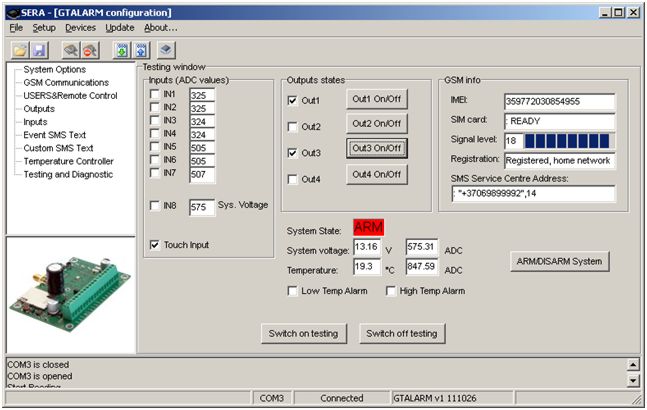Select Inputs in the navigation tree

[35, 122]
